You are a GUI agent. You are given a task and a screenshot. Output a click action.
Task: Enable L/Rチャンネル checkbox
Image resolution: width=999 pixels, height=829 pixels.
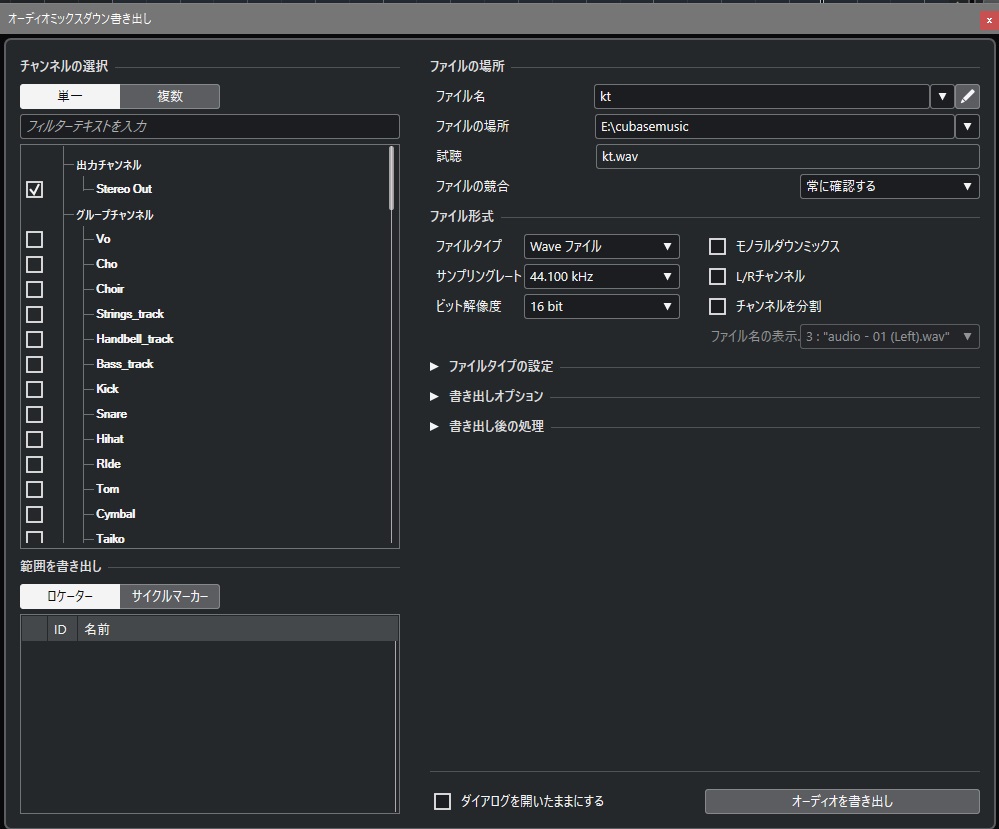click(717, 276)
